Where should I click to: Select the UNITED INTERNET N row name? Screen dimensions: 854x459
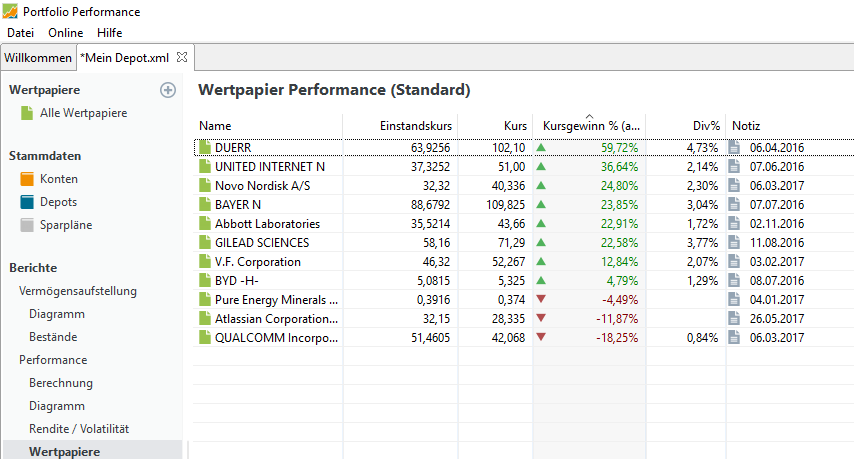pos(270,167)
